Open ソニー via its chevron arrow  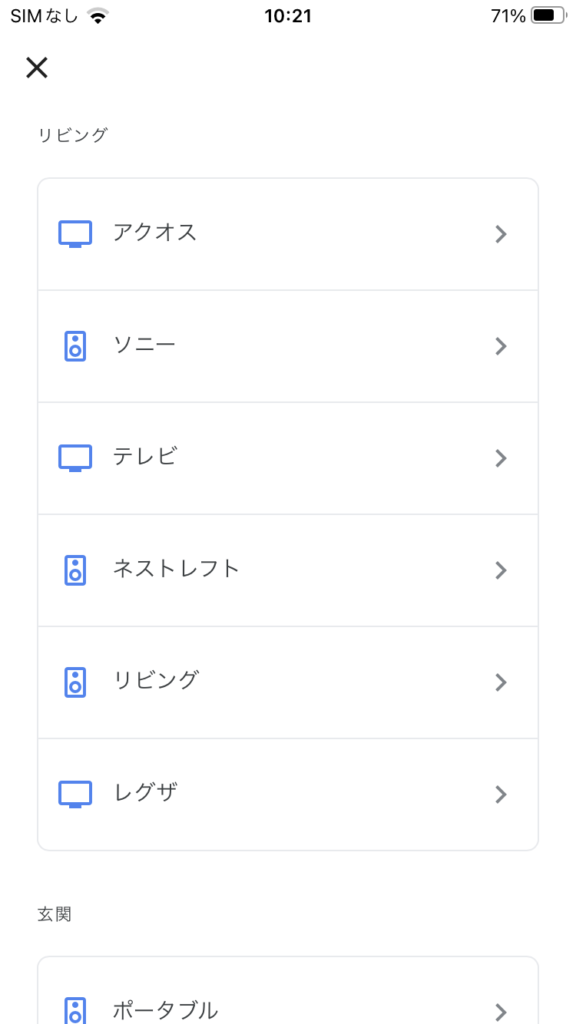click(501, 346)
